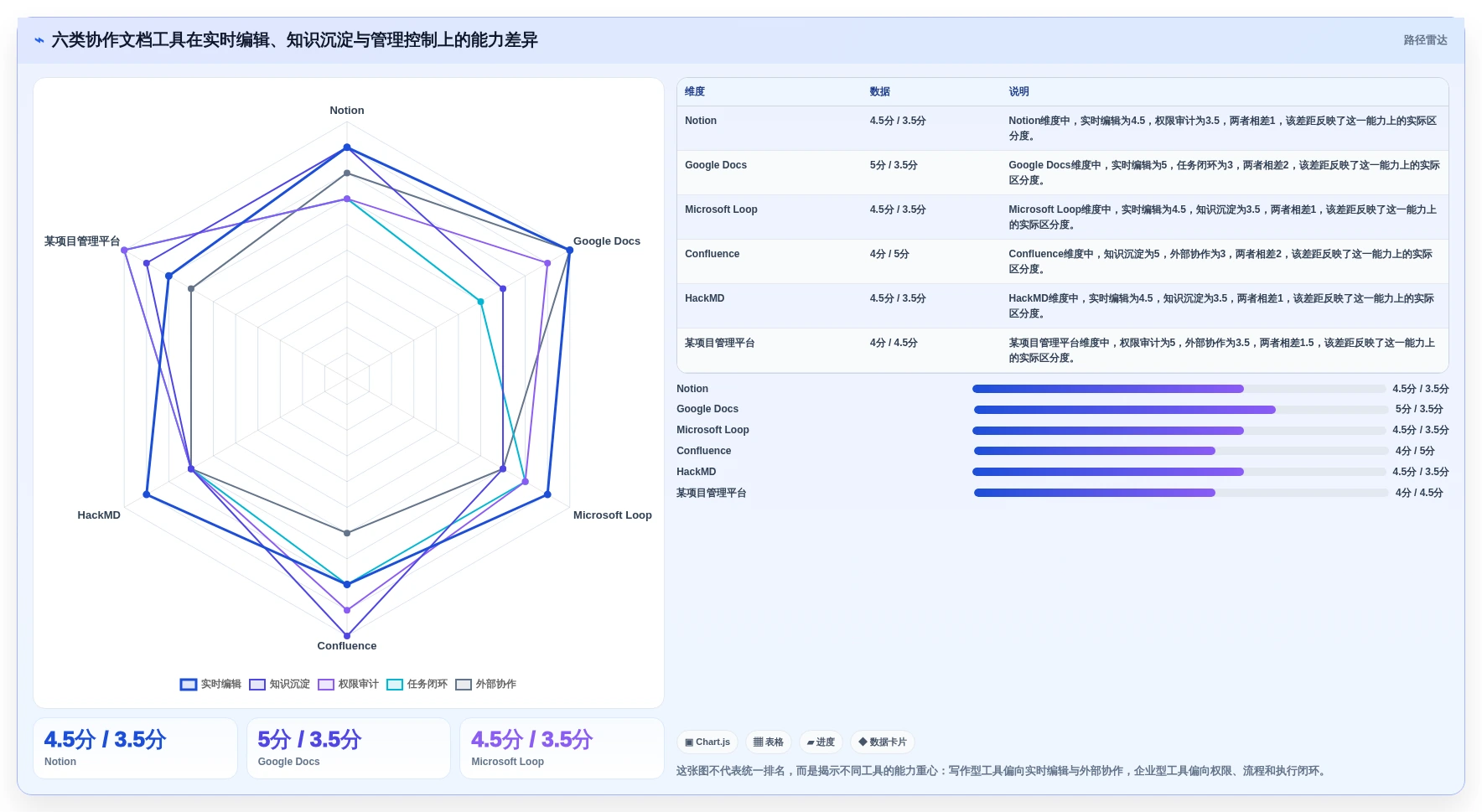This screenshot has width=1482, height=812.
Task: Click the Confluence axis label on radar
Action: click(347, 646)
